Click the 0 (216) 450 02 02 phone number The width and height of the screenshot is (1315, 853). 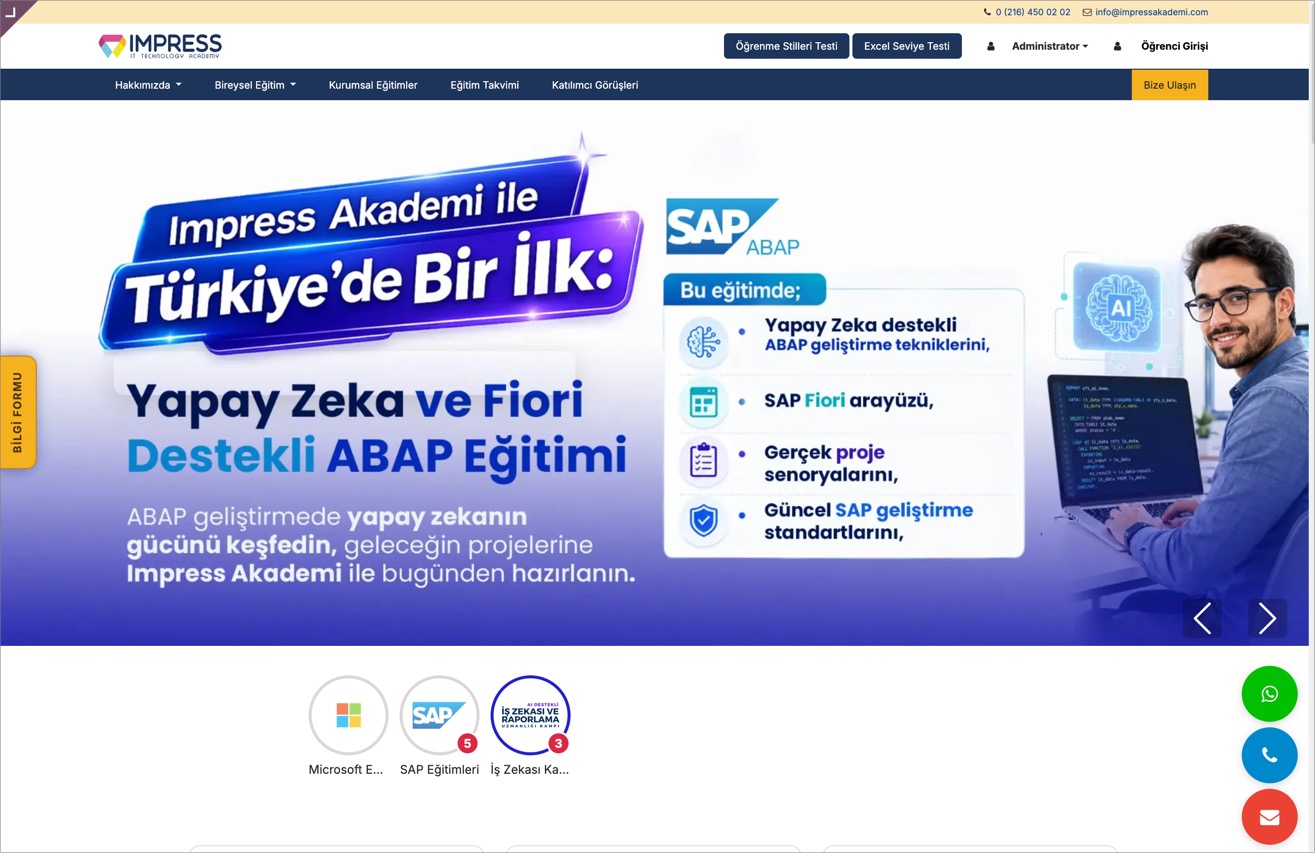tap(1033, 12)
